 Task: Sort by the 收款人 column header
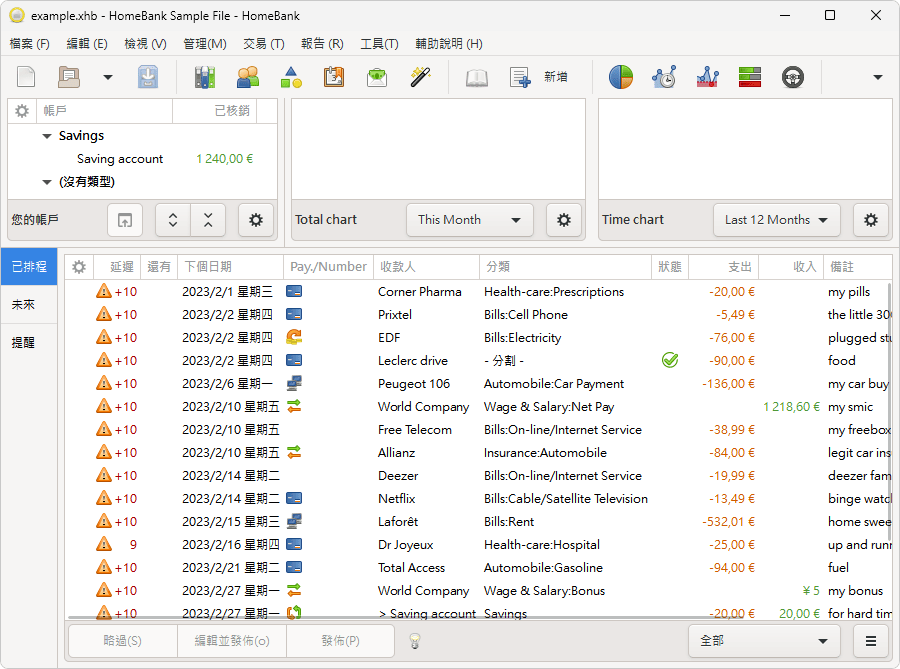pyautogui.click(x=426, y=267)
